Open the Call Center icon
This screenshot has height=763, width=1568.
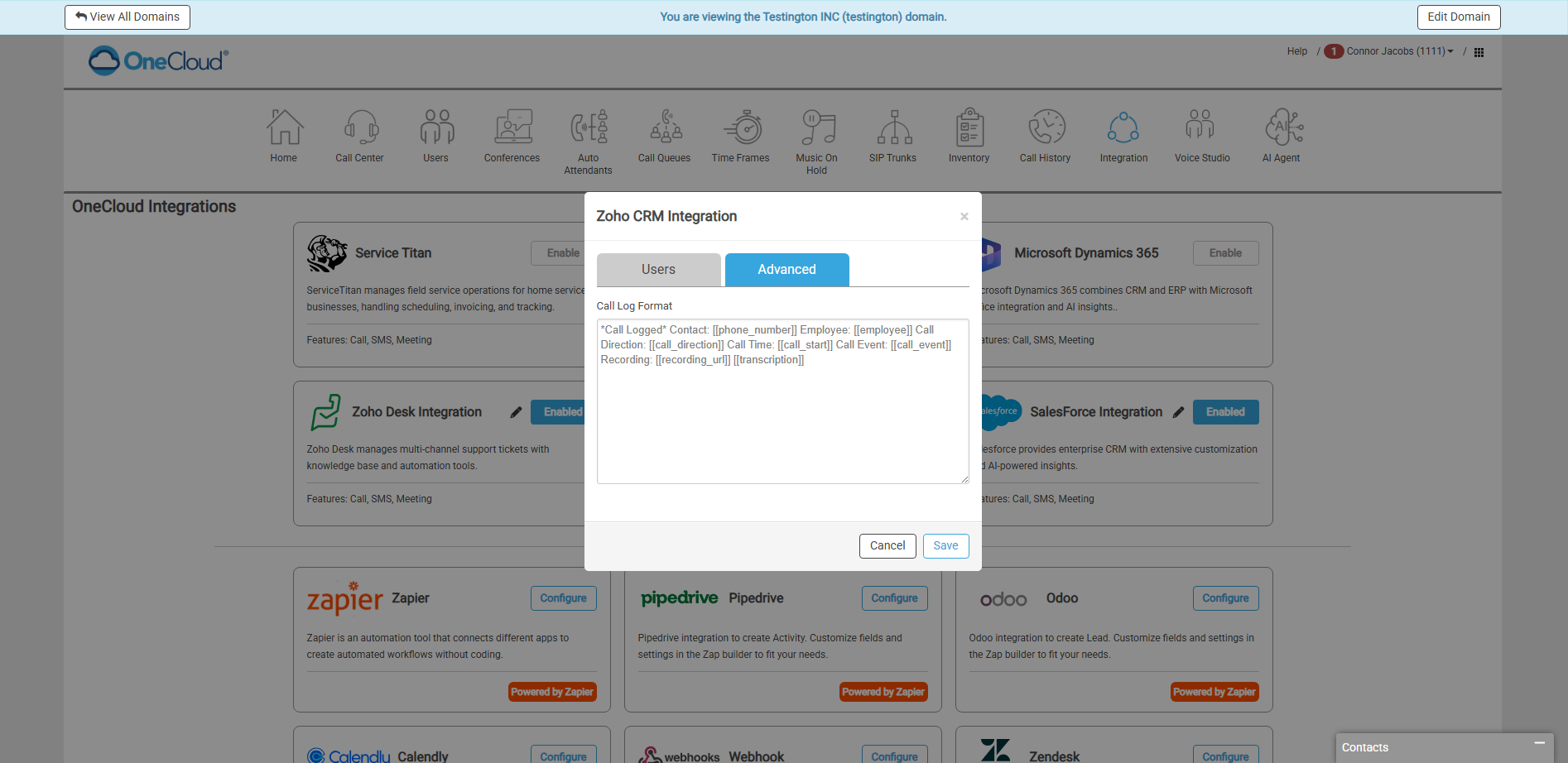tap(360, 128)
